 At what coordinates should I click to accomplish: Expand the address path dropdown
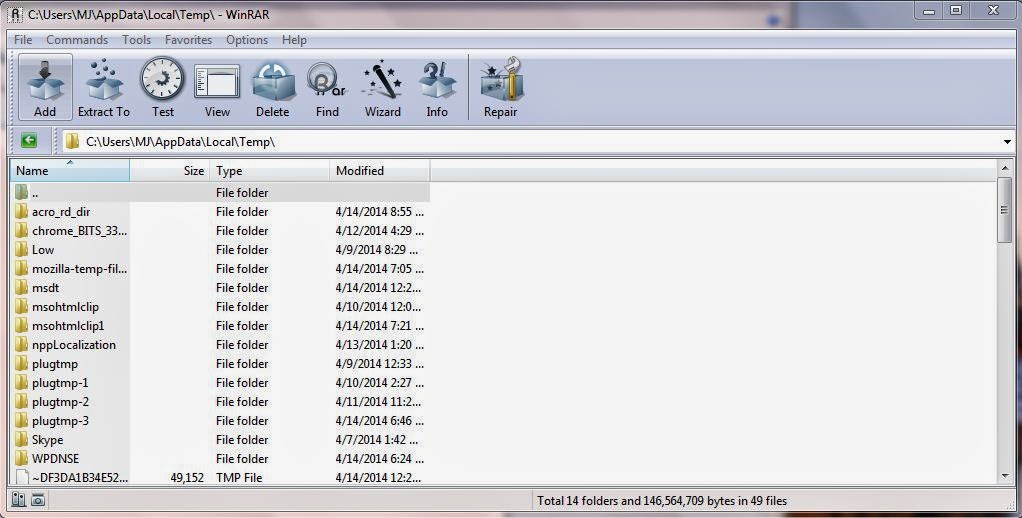[x=1007, y=141]
